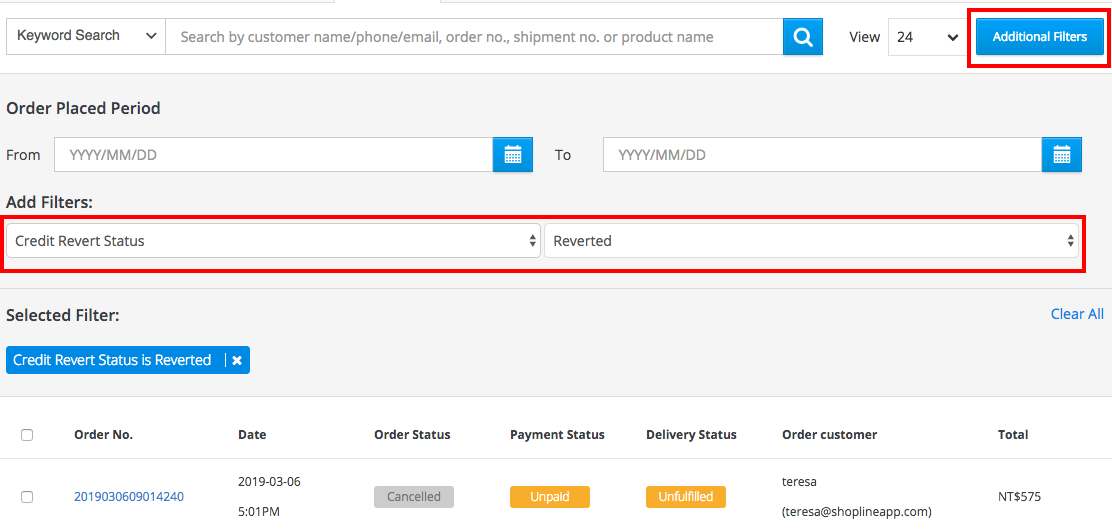Click the Order No. column header
Viewport: 1112px width, 530px height.
104,434
